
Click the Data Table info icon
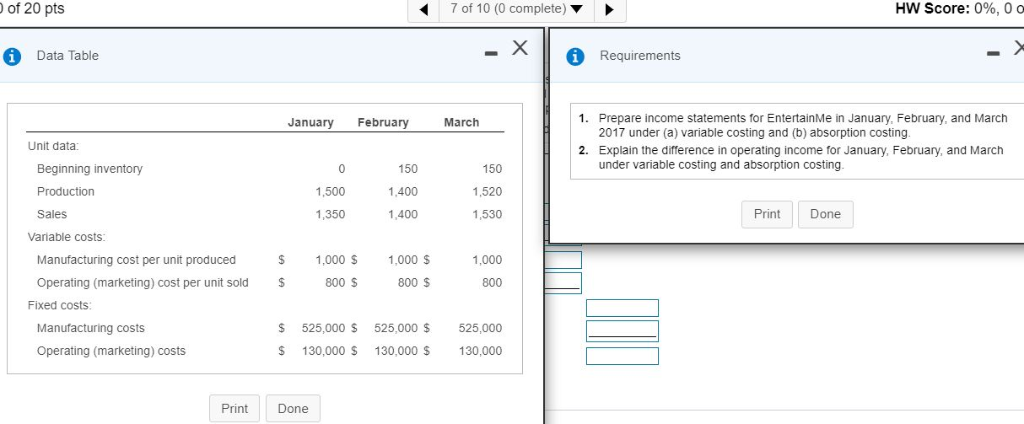[11, 56]
